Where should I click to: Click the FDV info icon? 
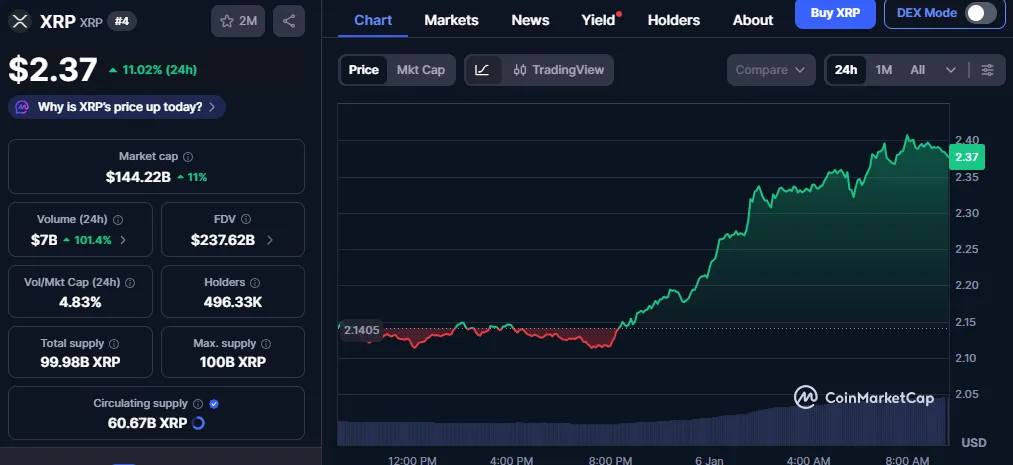[246, 220]
